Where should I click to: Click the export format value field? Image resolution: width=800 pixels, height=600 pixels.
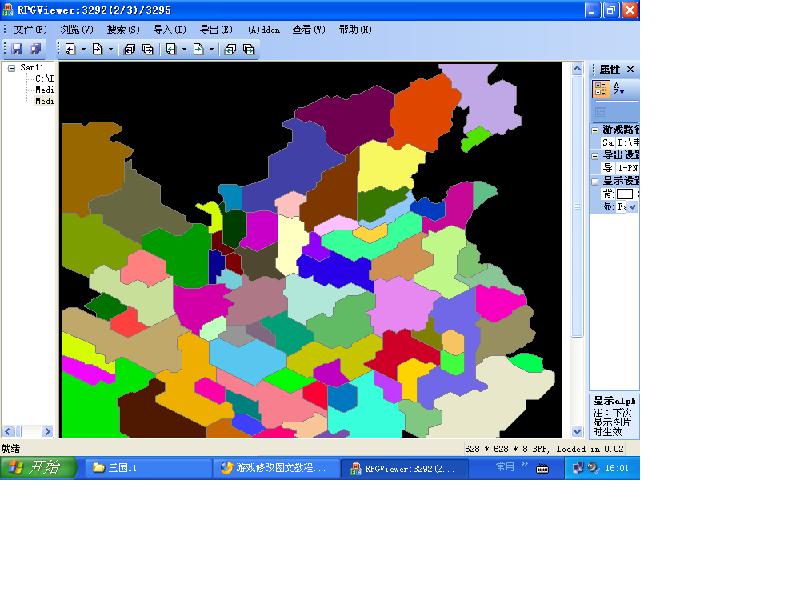click(x=628, y=168)
